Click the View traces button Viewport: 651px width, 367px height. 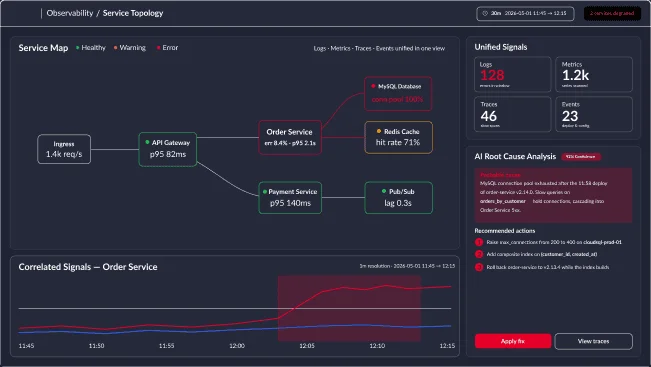click(594, 341)
